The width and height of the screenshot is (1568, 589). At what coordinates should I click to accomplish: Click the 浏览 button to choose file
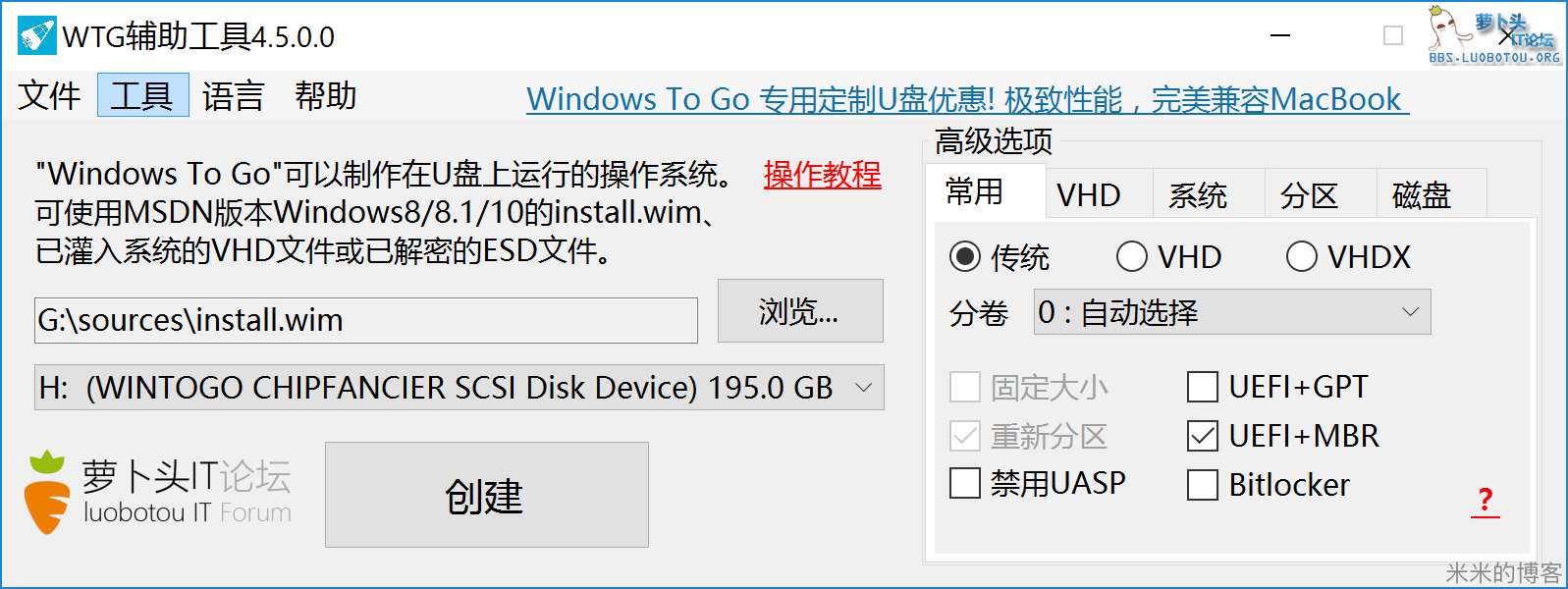pyautogui.click(x=800, y=311)
